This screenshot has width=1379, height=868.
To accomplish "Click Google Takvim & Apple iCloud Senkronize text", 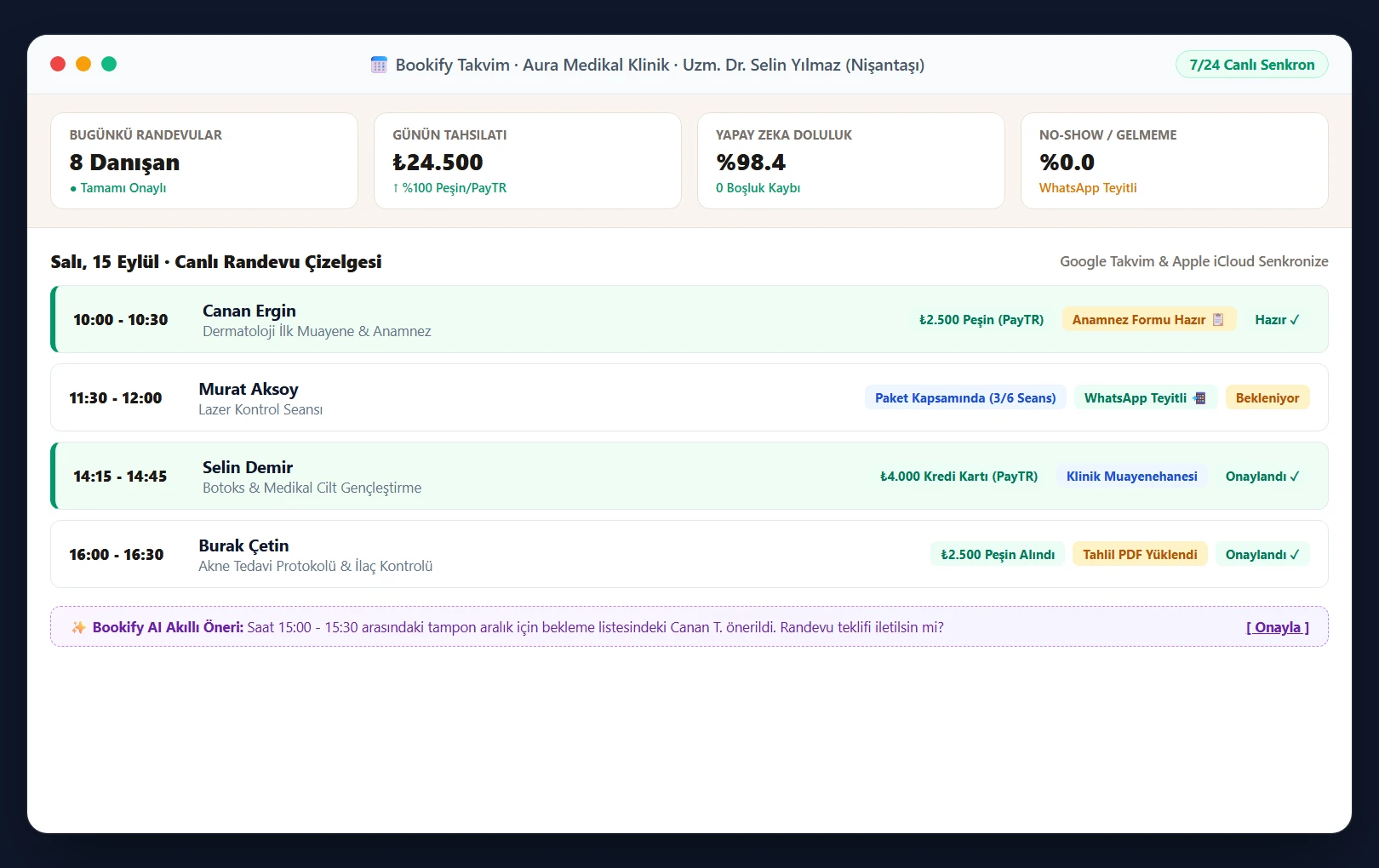I will coord(1194,261).
